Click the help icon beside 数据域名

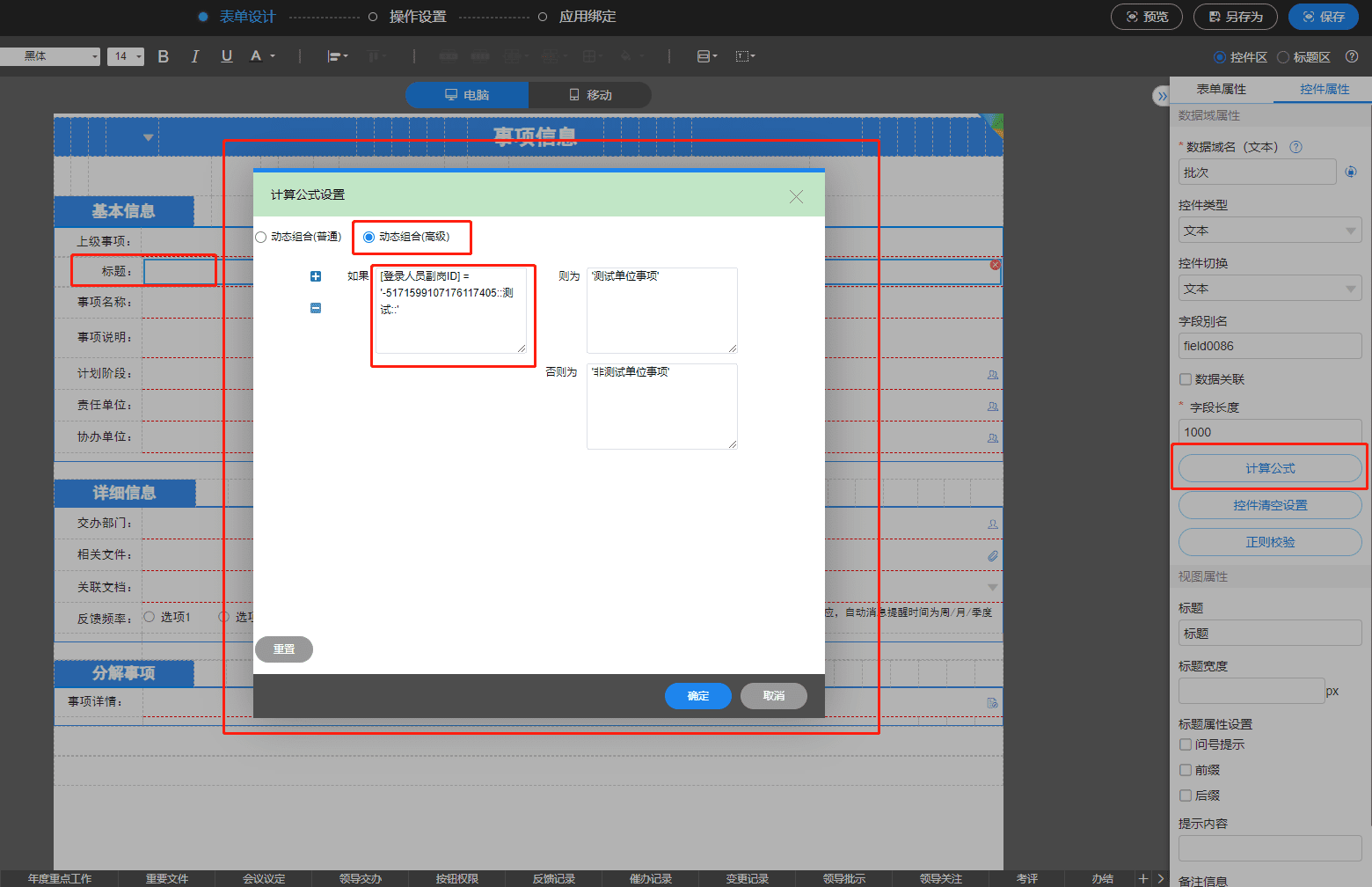pyautogui.click(x=1295, y=147)
